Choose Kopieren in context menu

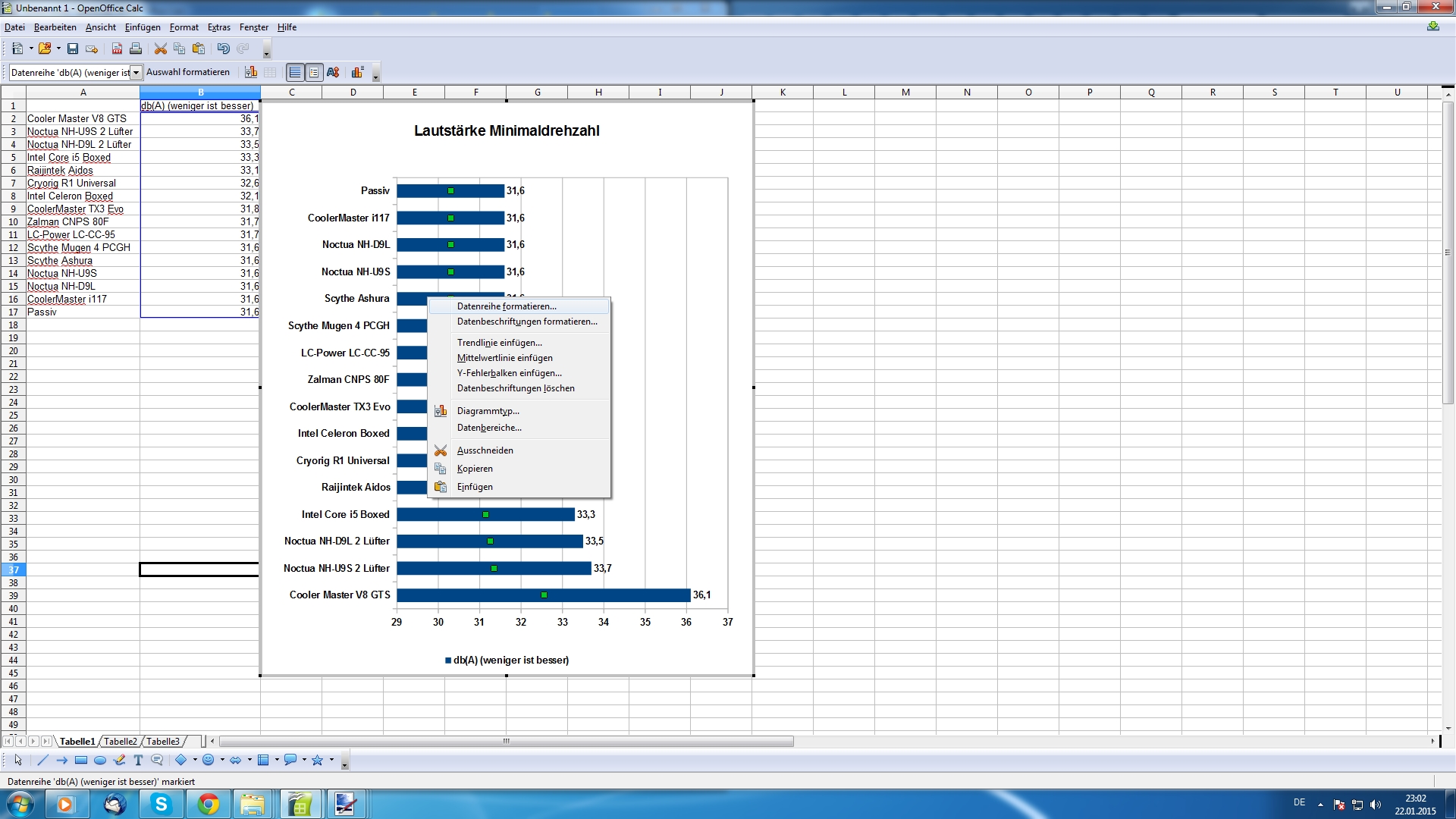pyautogui.click(x=519, y=469)
